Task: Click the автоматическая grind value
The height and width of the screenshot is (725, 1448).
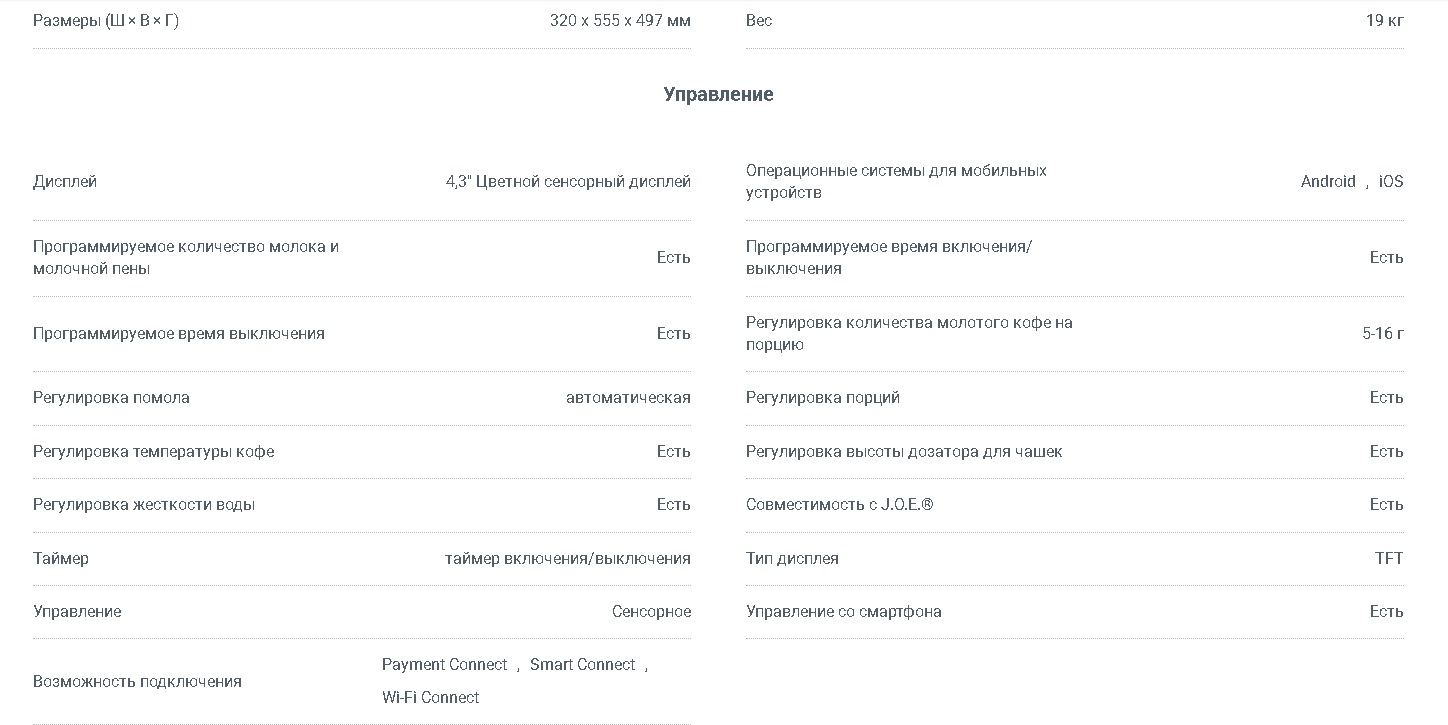Action: [628, 398]
